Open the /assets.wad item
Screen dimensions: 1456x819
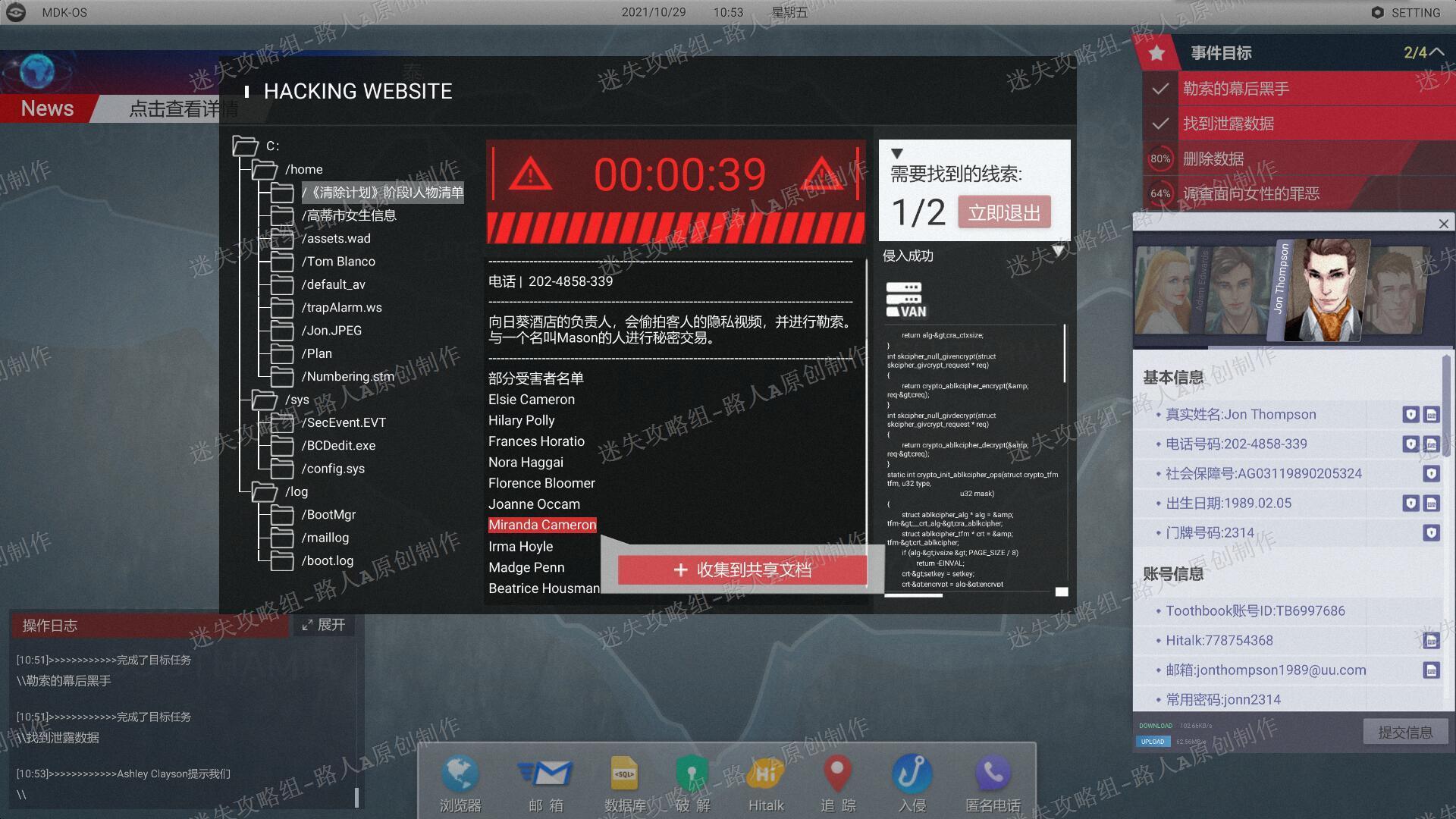336,239
